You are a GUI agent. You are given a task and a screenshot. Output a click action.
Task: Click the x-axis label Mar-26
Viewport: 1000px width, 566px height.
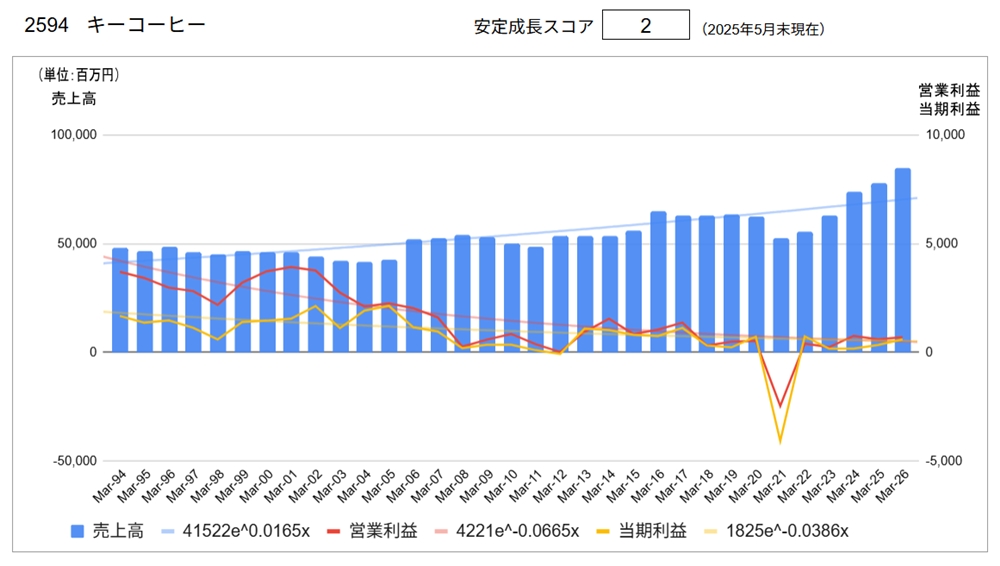892,486
